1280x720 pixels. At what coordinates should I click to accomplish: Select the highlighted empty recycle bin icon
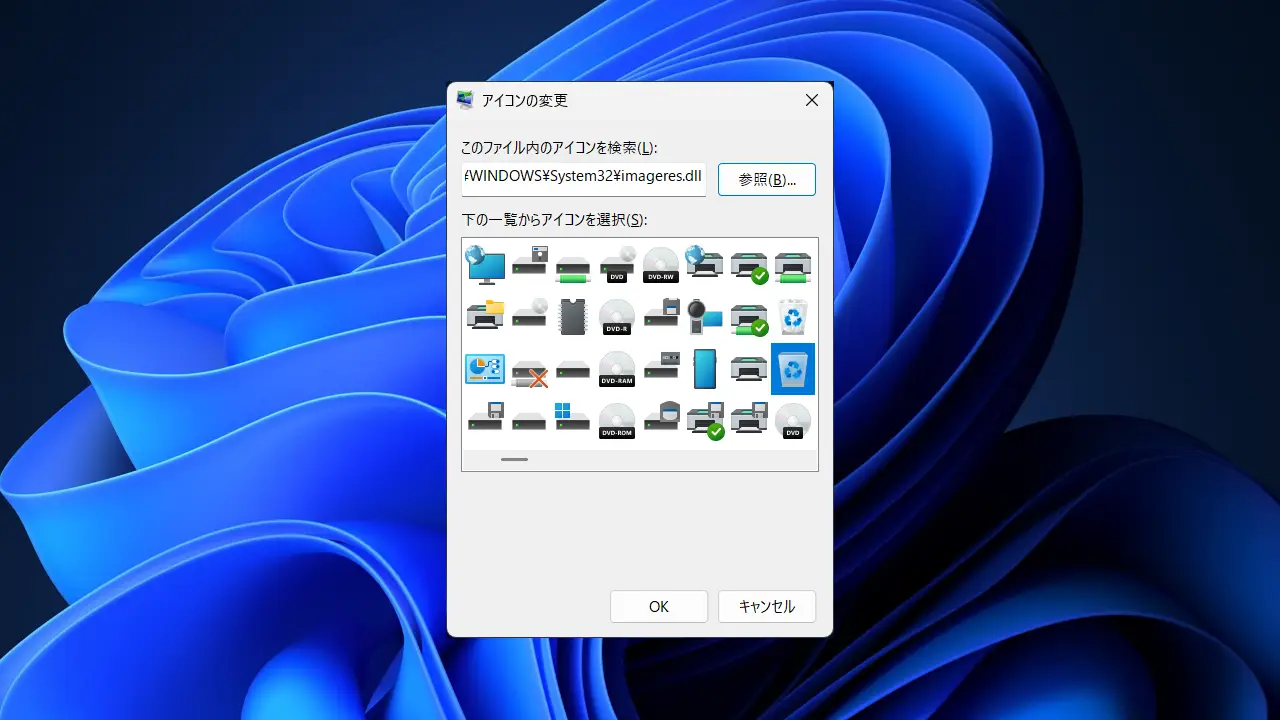point(793,369)
